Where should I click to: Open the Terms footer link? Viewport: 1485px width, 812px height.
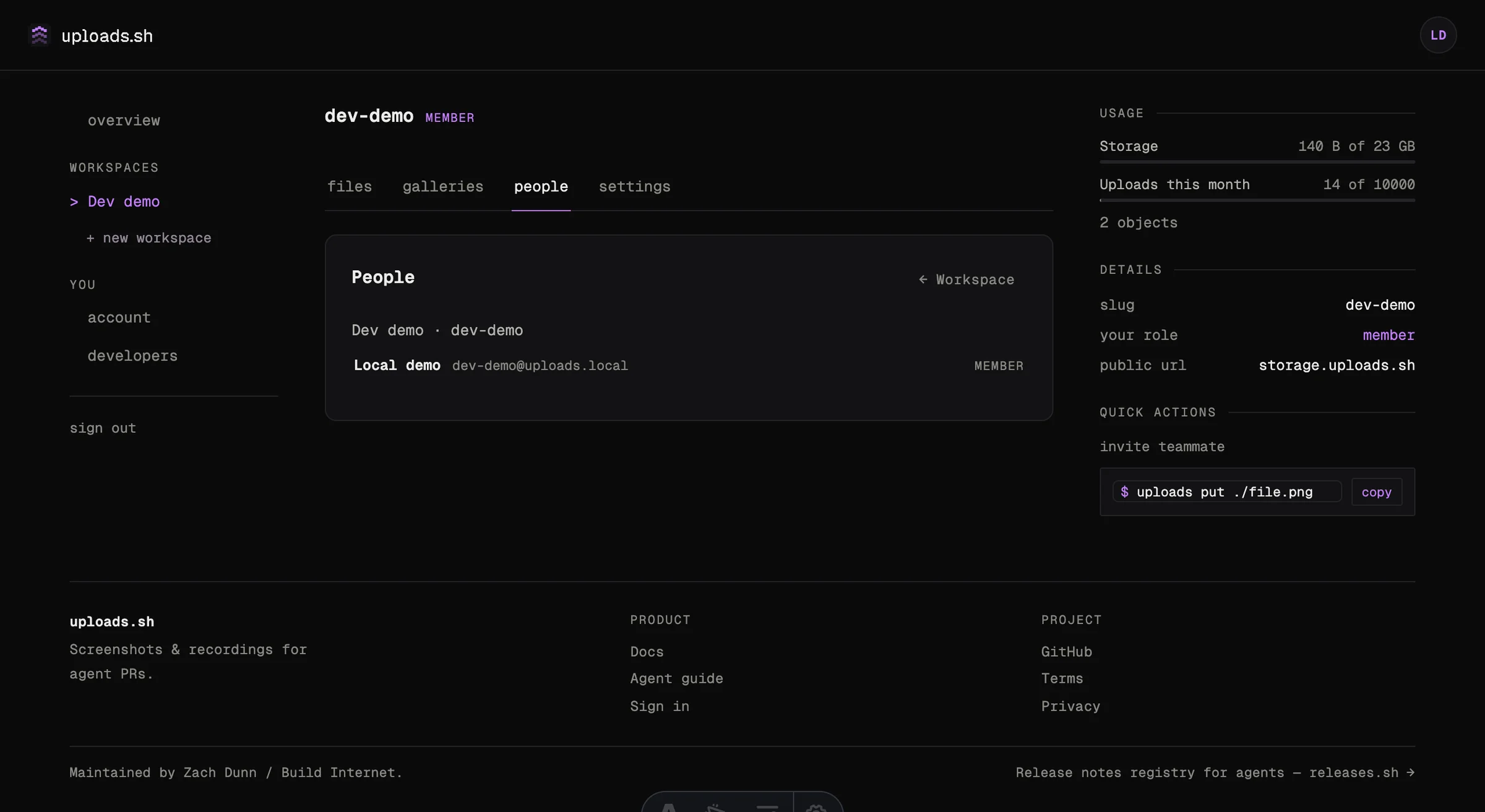1062,679
